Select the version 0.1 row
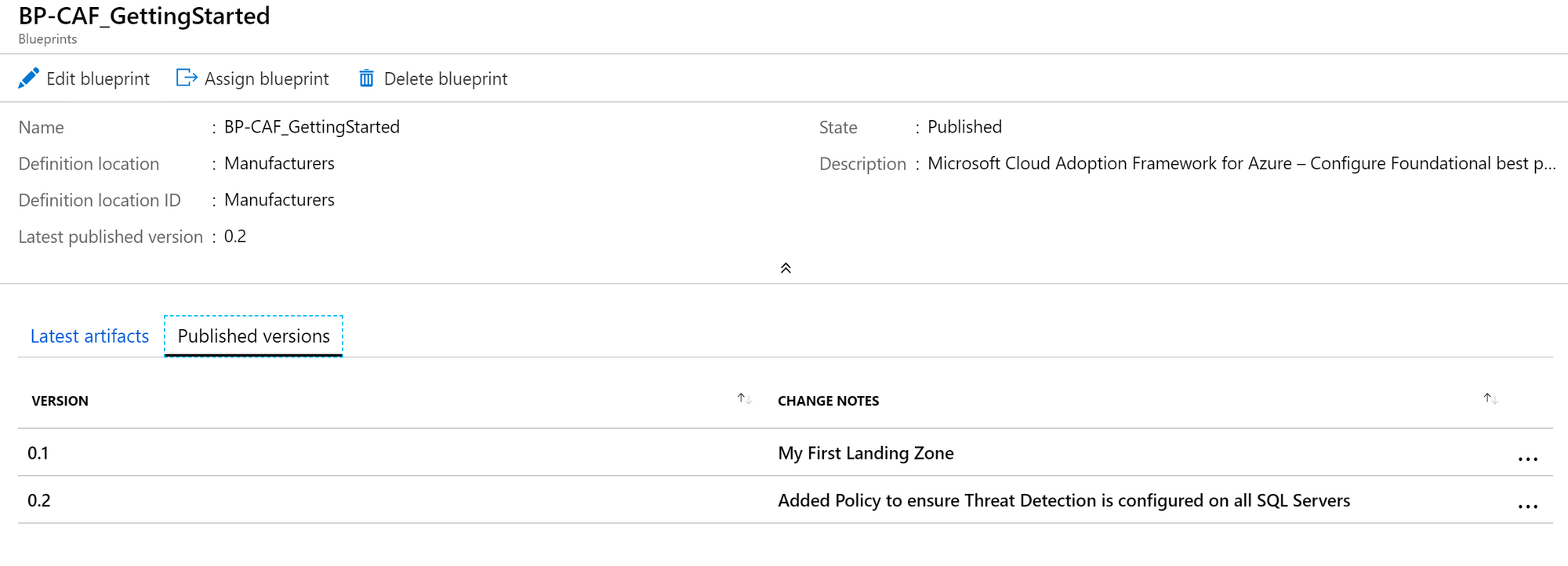Image resolution: width=1568 pixels, height=566 pixels. click(785, 452)
